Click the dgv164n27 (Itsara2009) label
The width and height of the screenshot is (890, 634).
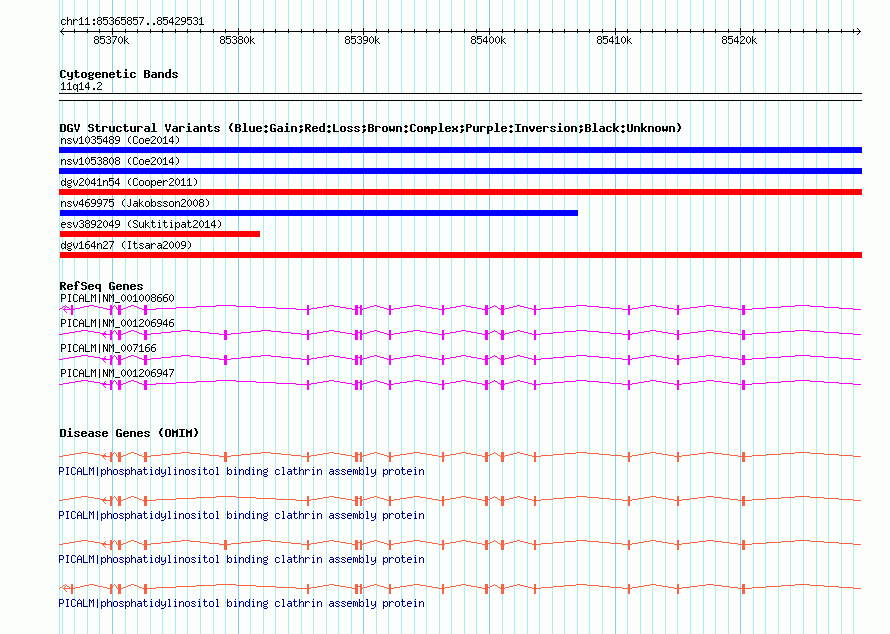pos(126,245)
